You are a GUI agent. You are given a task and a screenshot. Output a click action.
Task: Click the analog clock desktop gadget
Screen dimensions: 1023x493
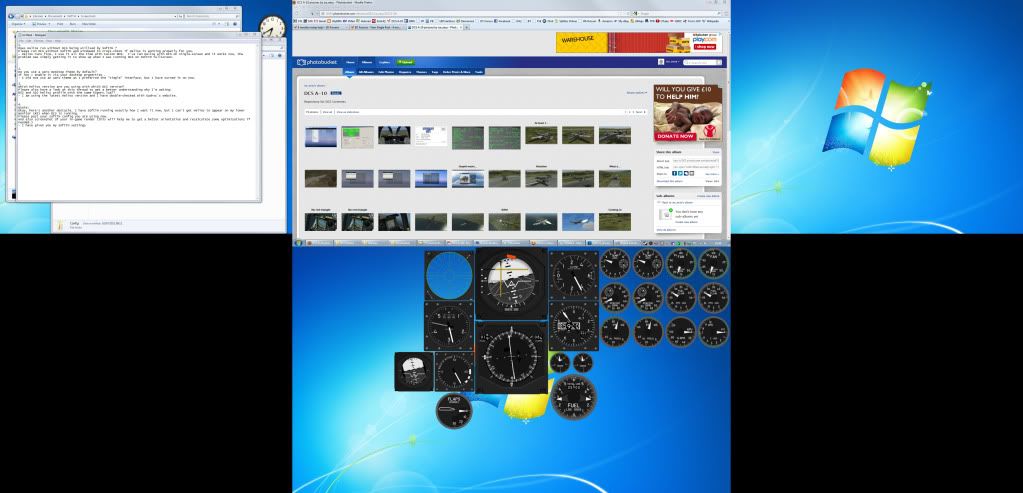271,27
